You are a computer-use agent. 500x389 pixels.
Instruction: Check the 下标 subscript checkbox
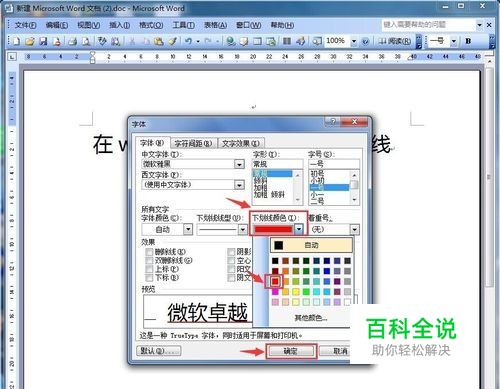coord(149,278)
